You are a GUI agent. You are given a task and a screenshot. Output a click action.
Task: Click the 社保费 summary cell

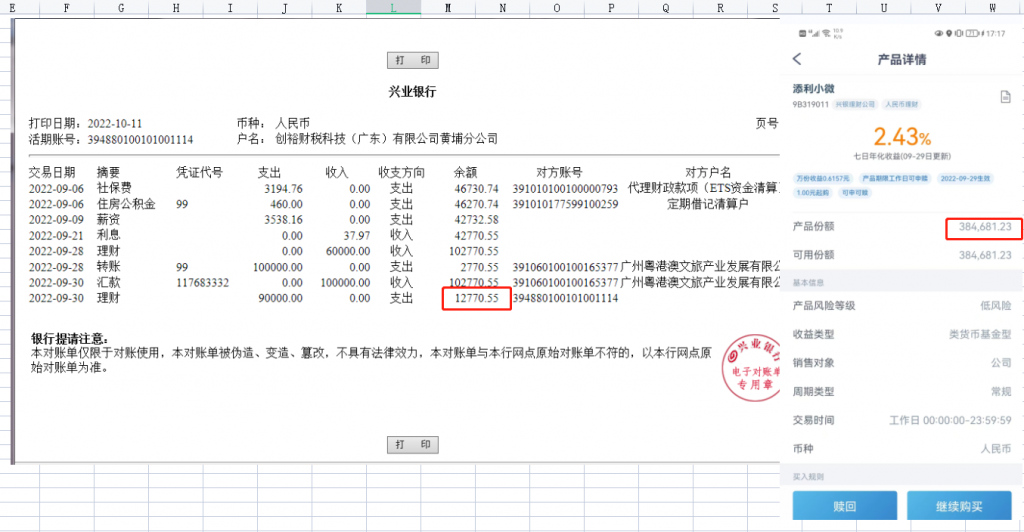coord(114,188)
